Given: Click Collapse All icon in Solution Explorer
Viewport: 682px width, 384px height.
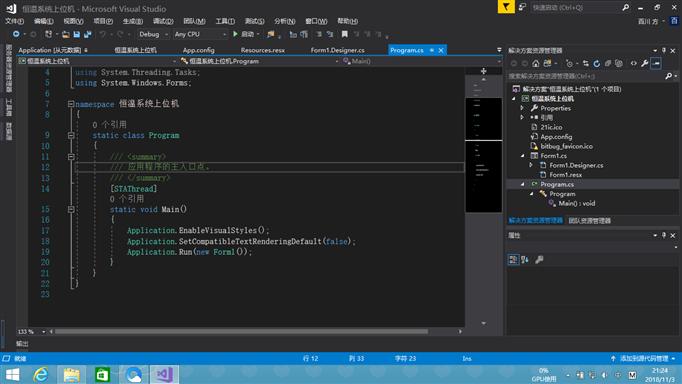Looking at the screenshot, I should [x=608, y=63].
